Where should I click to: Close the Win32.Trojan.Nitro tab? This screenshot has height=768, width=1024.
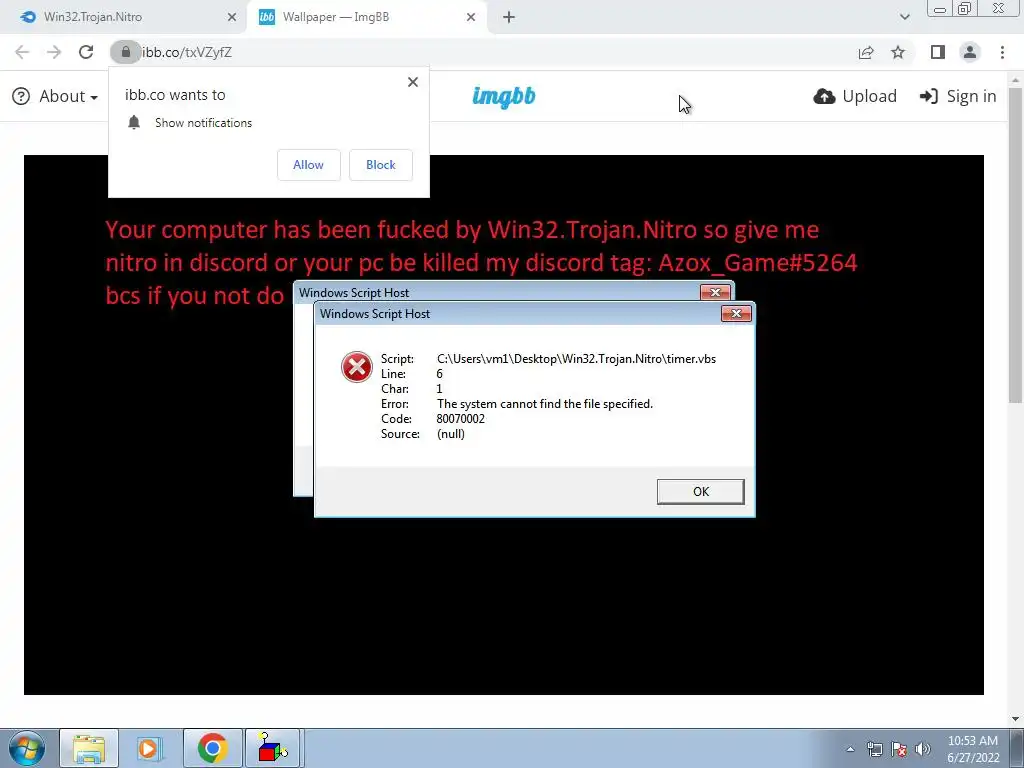pos(232,17)
